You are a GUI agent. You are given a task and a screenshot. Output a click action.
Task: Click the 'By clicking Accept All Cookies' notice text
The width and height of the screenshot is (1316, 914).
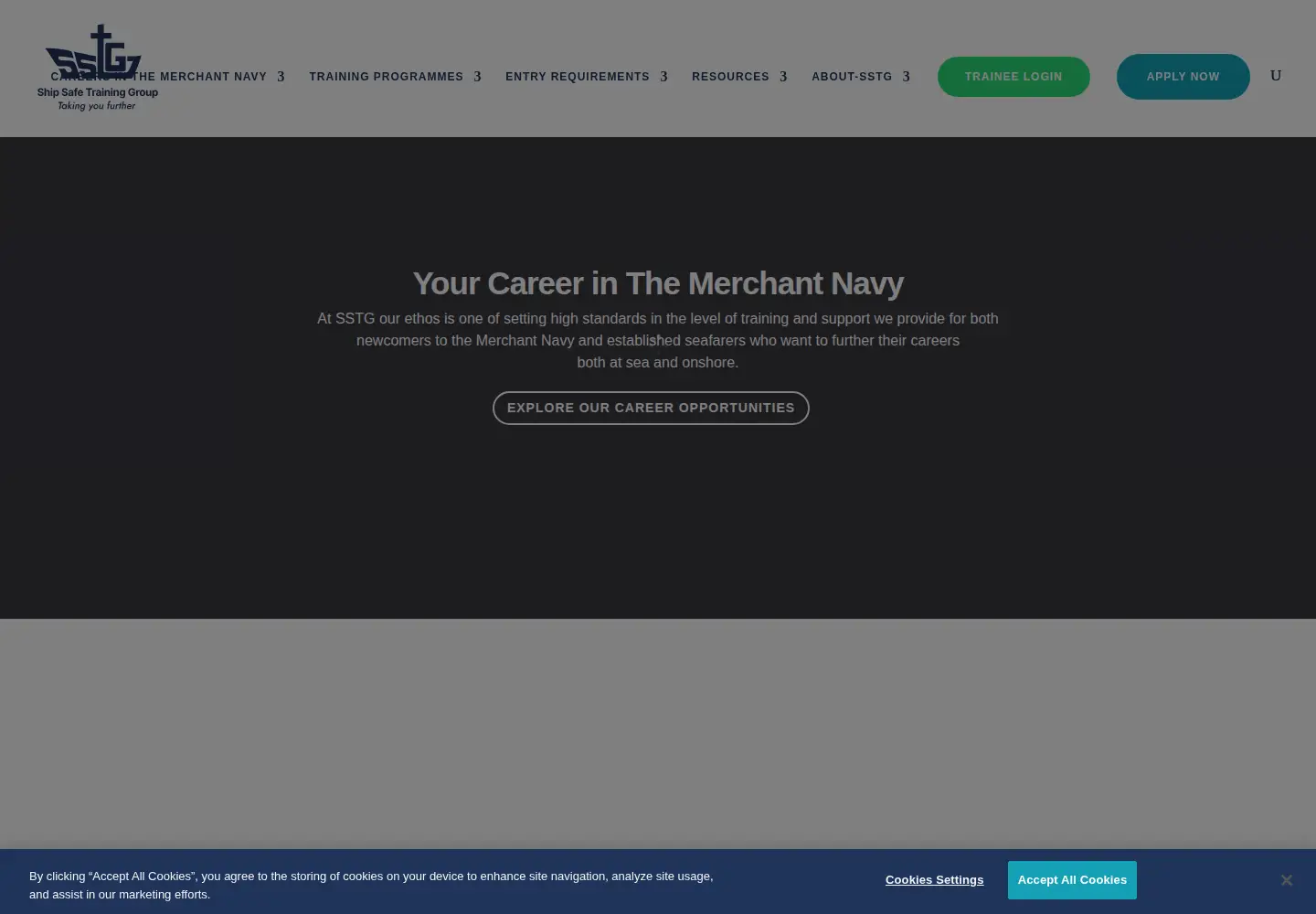click(371, 885)
